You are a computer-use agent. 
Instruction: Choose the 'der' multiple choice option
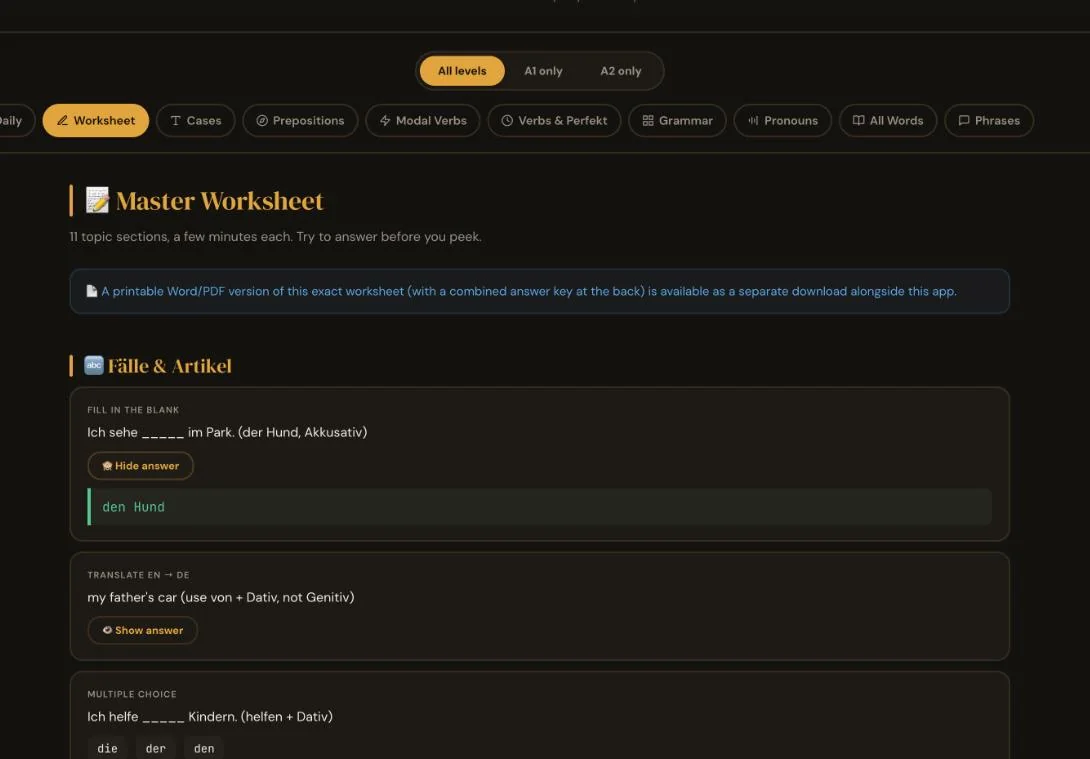click(156, 749)
